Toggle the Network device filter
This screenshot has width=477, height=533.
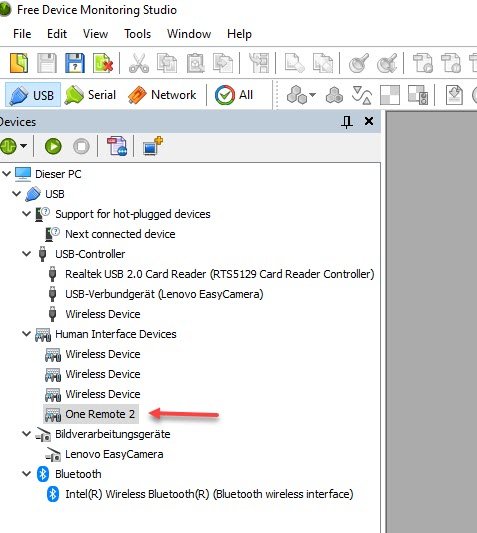pyautogui.click(x=163, y=95)
